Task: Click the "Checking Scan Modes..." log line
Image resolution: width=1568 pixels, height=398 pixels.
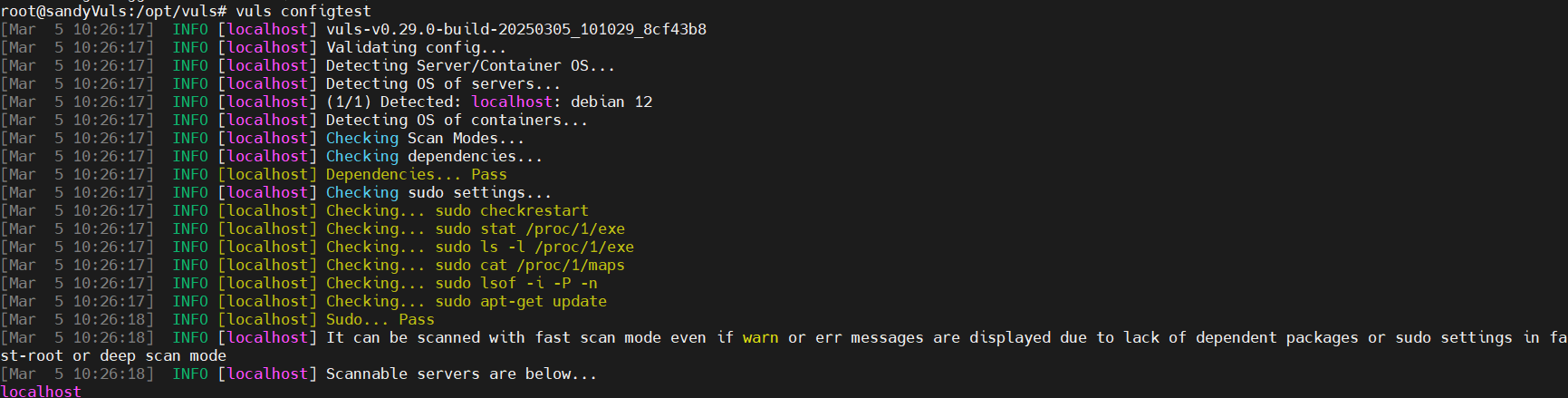Action: click(x=425, y=138)
